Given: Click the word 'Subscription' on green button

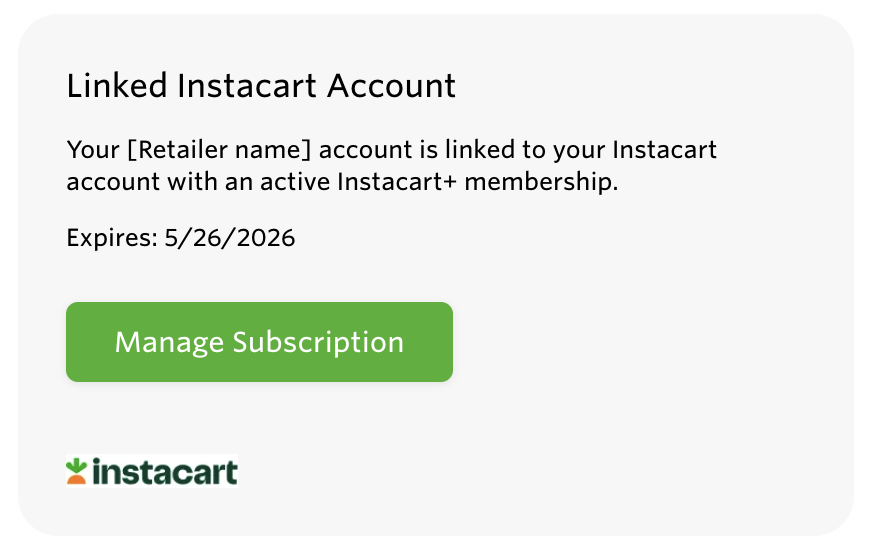Looking at the screenshot, I should [318, 342].
